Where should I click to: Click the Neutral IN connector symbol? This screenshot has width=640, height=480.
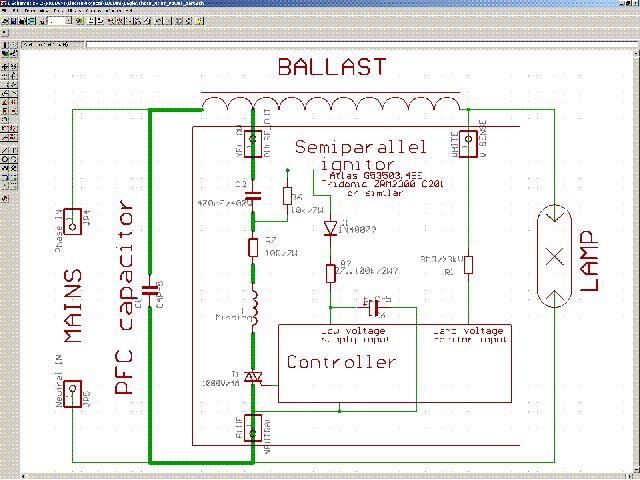[x=73, y=394]
